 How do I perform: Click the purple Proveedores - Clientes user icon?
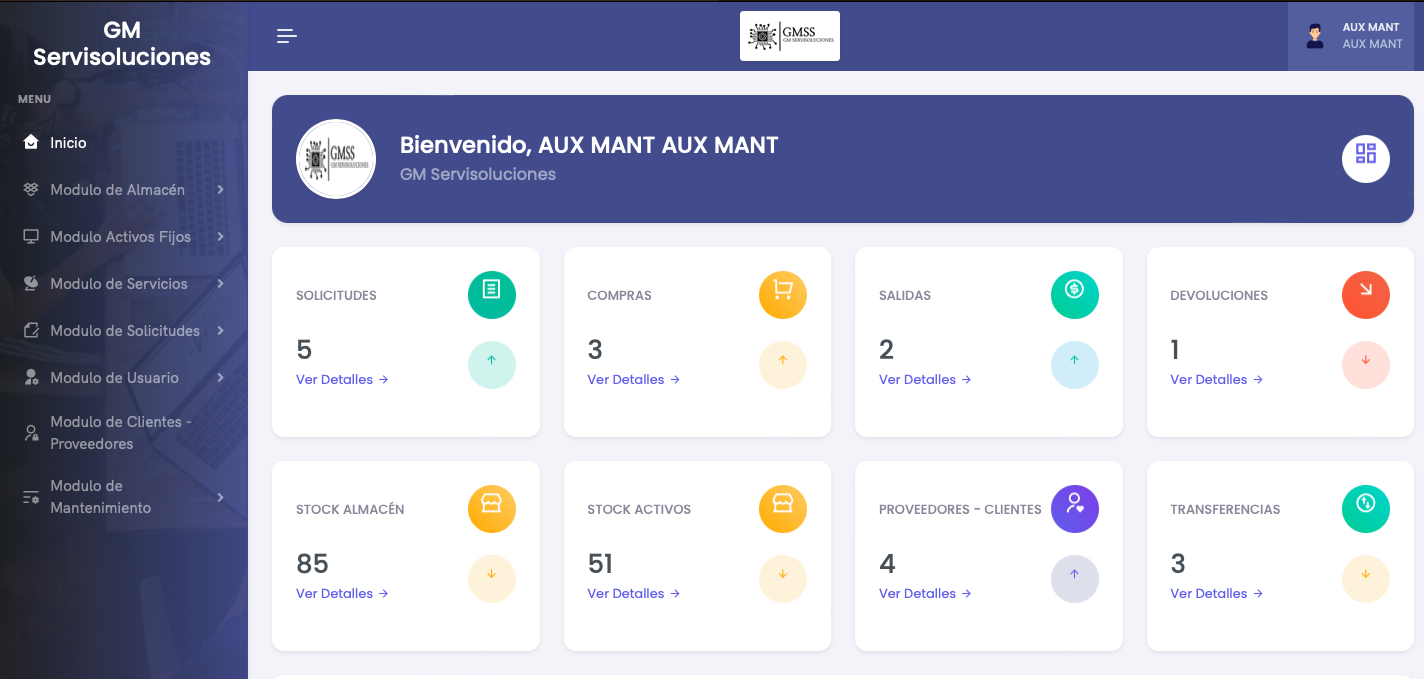(x=1074, y=509)
